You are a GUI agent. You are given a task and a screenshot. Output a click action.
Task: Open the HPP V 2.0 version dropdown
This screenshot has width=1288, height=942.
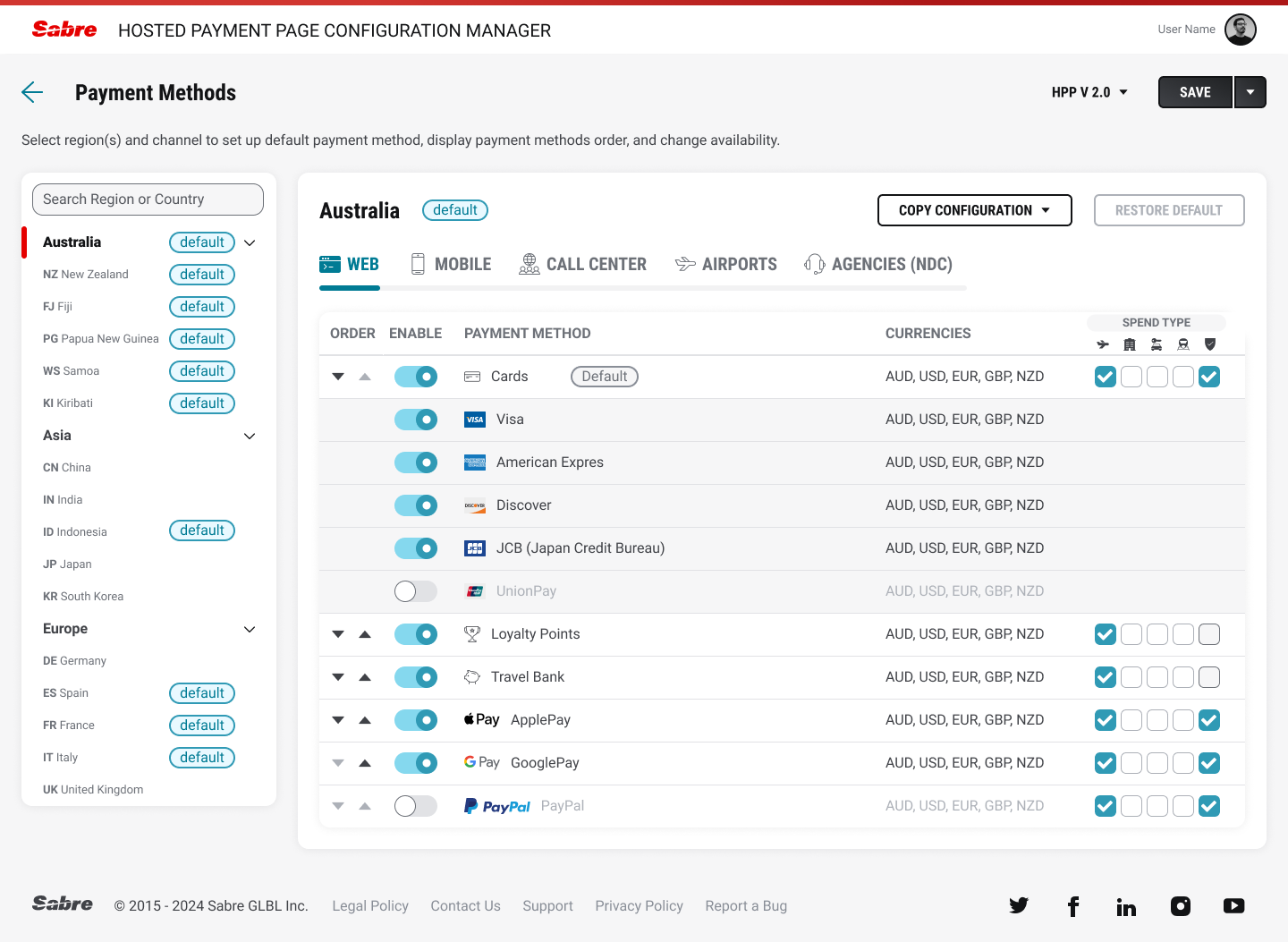[x=1089, y=92]
